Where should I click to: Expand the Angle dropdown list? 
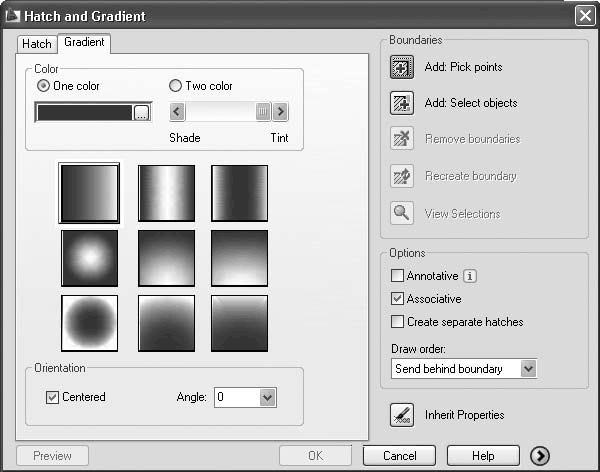(266, 397)
